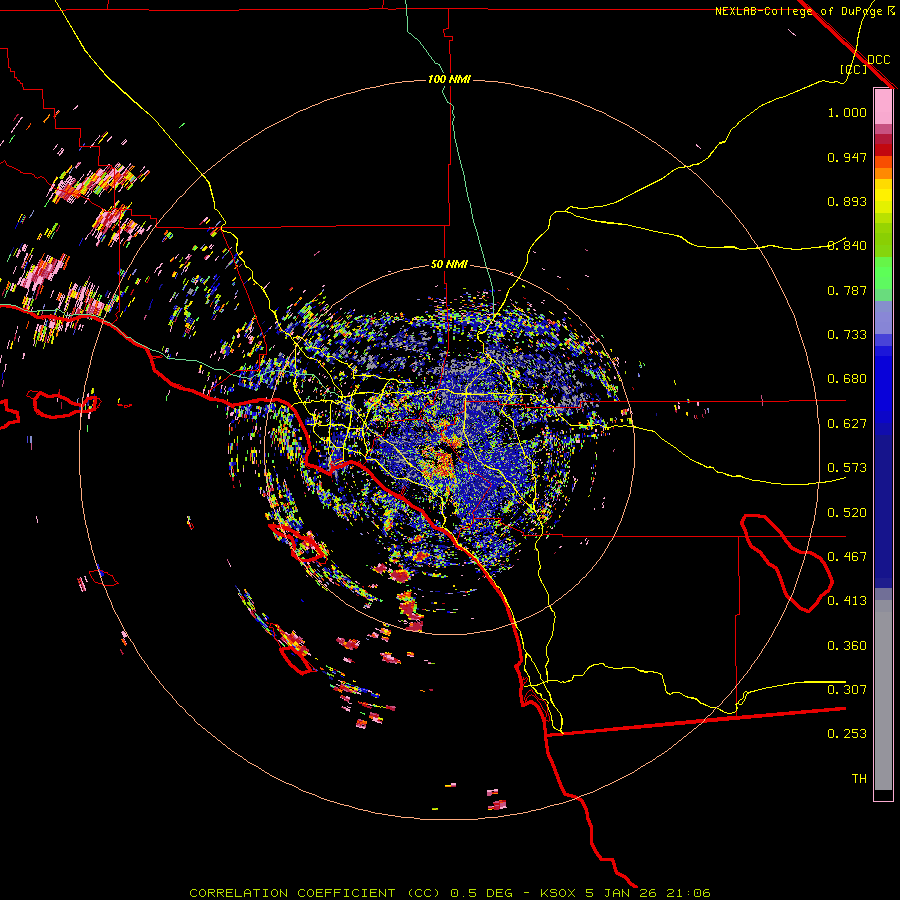This screenshot has width=900, height=900.
Task: Click the 0.307 scale value
Action: pyautogui.click(x=847, y=690)
